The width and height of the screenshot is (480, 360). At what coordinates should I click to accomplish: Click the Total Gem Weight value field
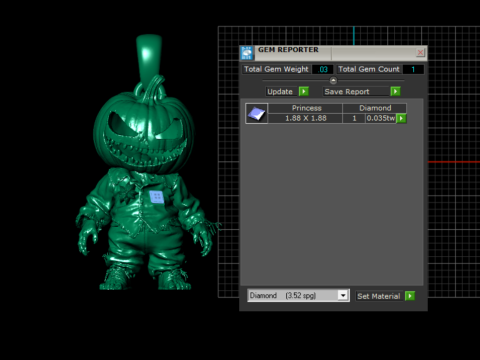(323, 69)
